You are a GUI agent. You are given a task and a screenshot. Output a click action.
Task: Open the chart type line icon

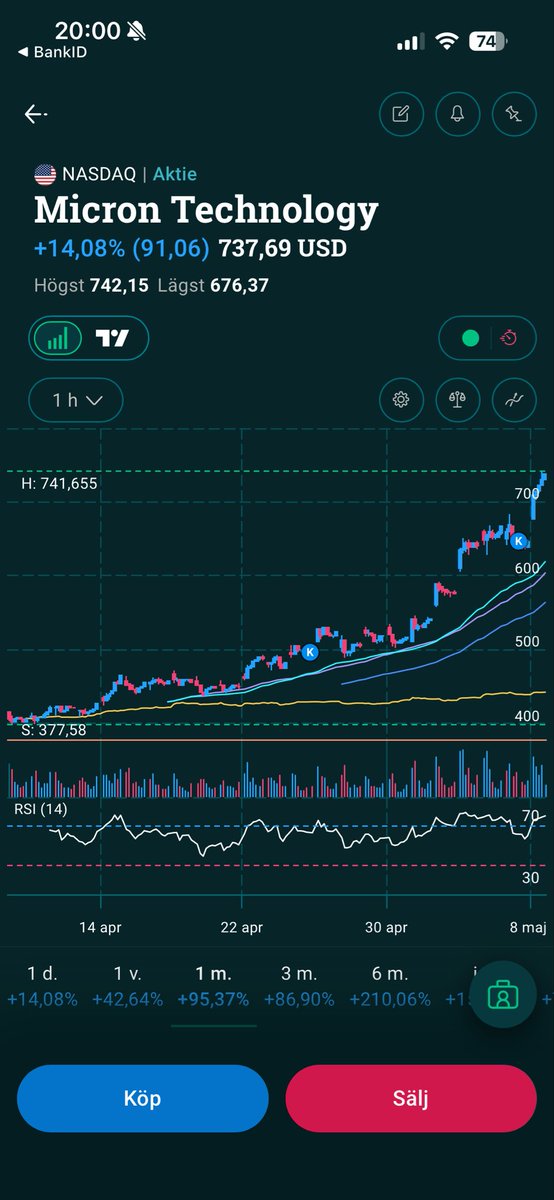[514, 400]
